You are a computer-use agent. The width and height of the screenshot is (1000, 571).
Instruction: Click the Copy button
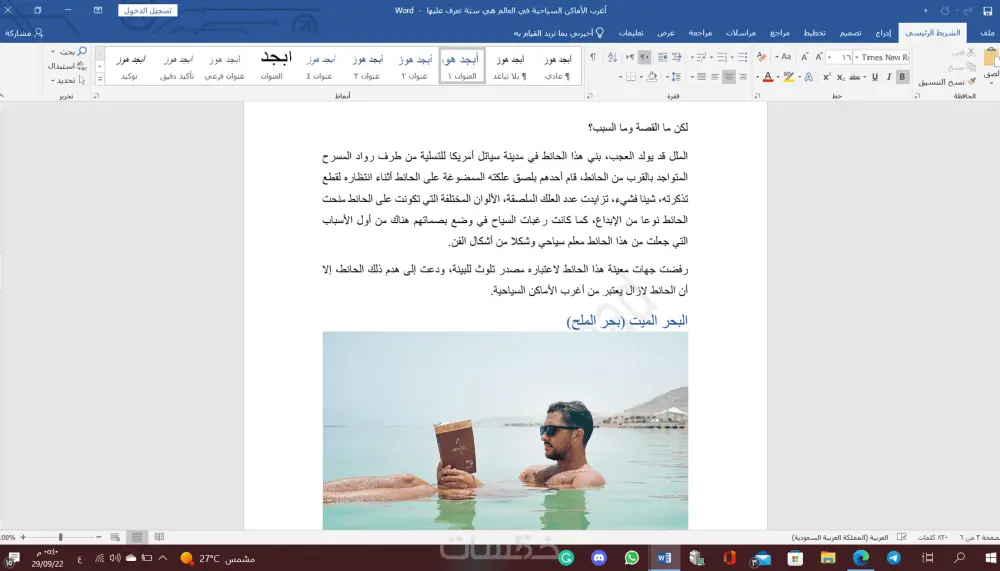coord(962,66)
